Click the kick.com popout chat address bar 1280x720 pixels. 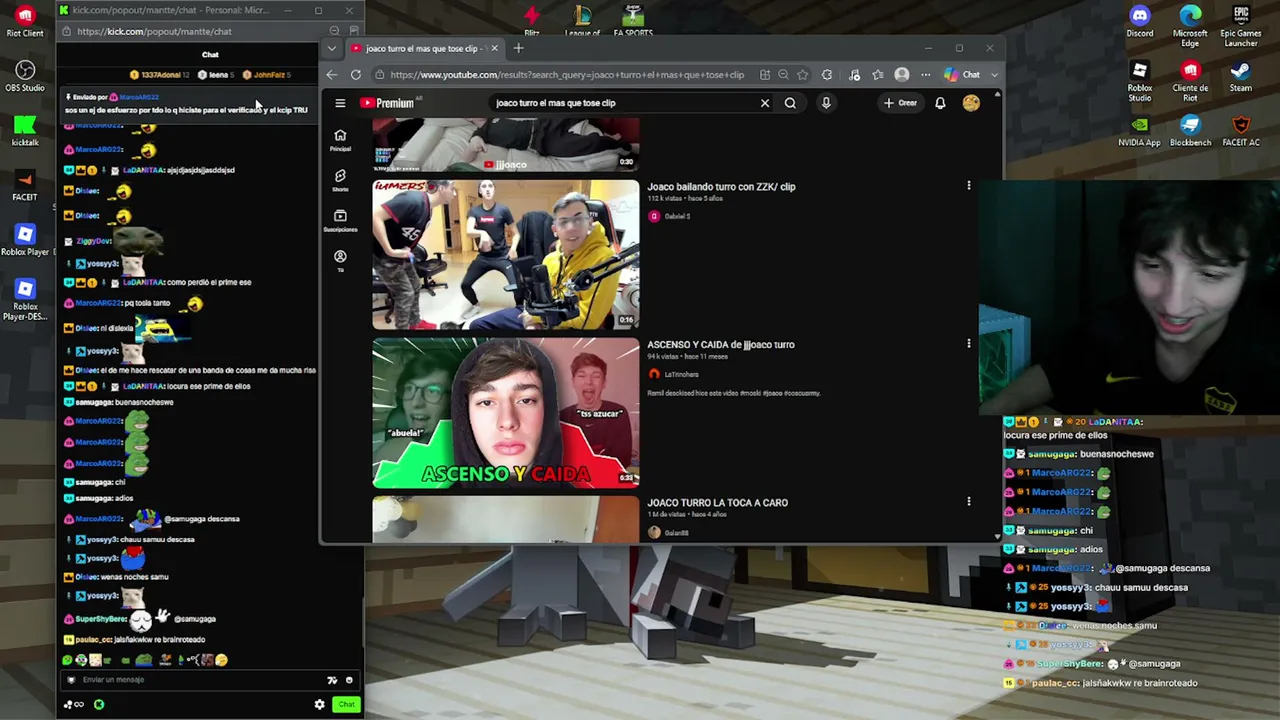click(154, 31)
